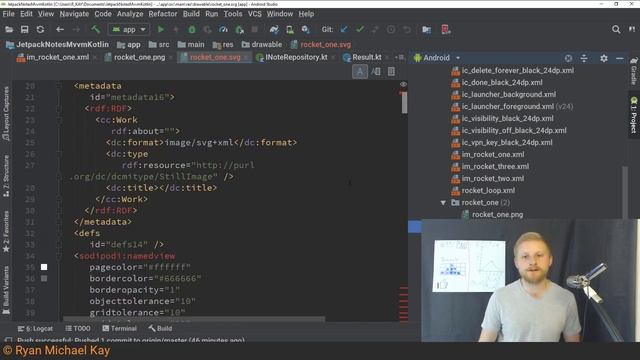Collapse the rocket_one (2) folder node
This screenshot has width=640, height=360.
point(443,202)
